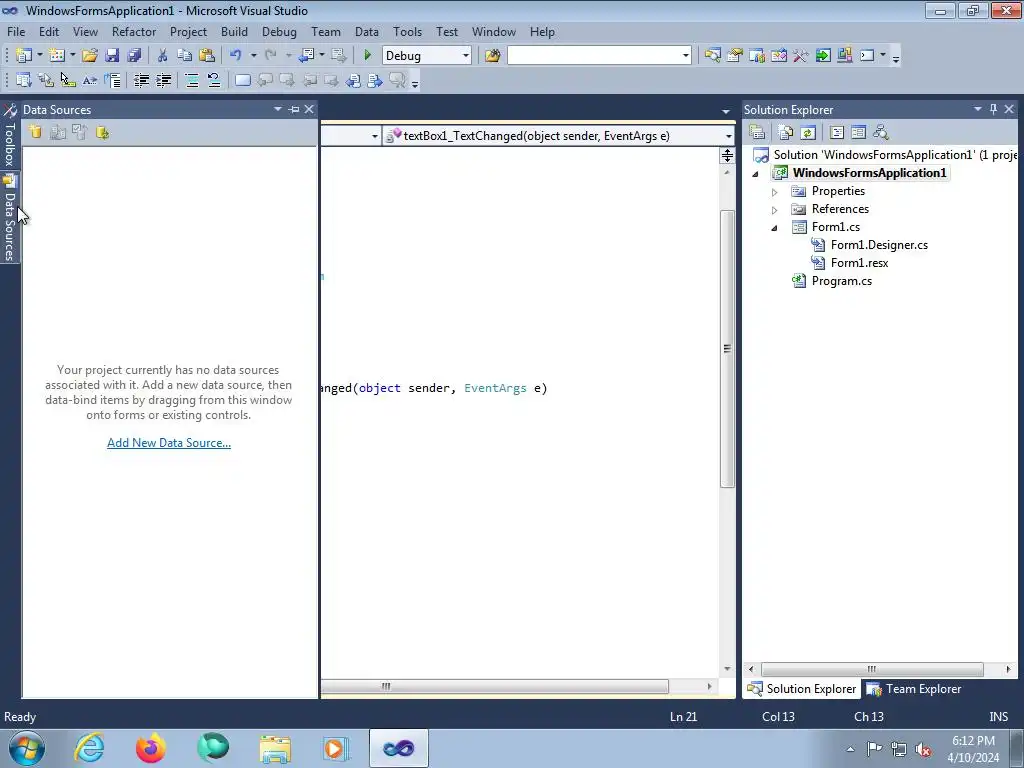Click Increase Line Indent icon
Image resolution: width=1024 pixels, height=768 pixels.
pos(163,80)
